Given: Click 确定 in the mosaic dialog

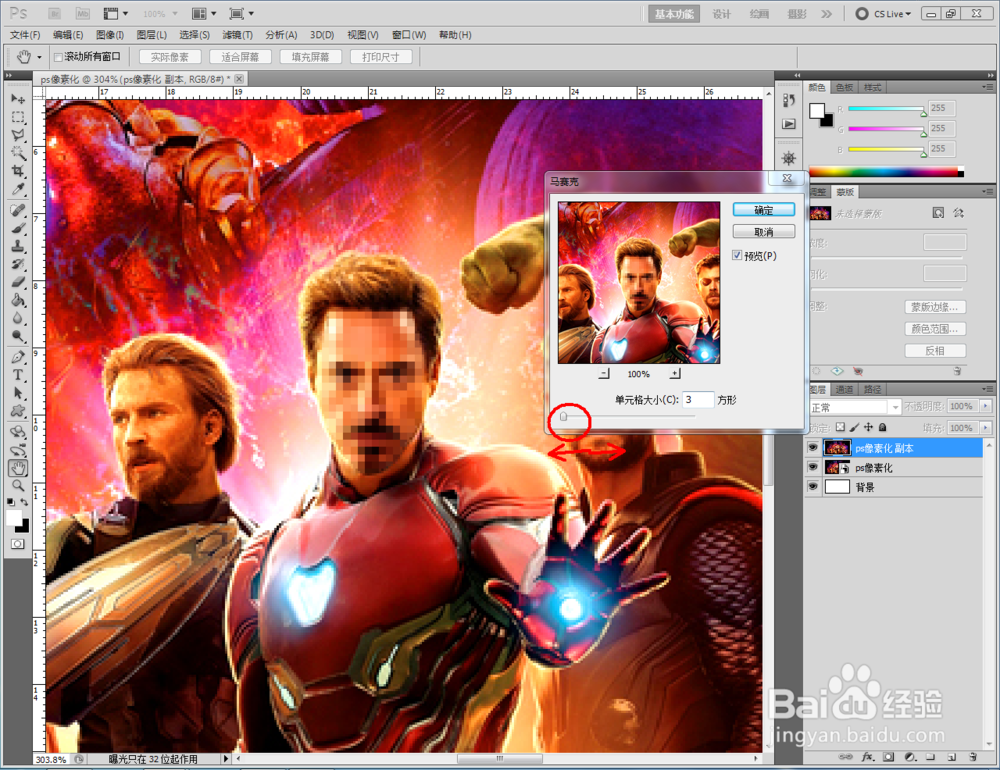Looking at the screenshot, I should coord(763,210).
